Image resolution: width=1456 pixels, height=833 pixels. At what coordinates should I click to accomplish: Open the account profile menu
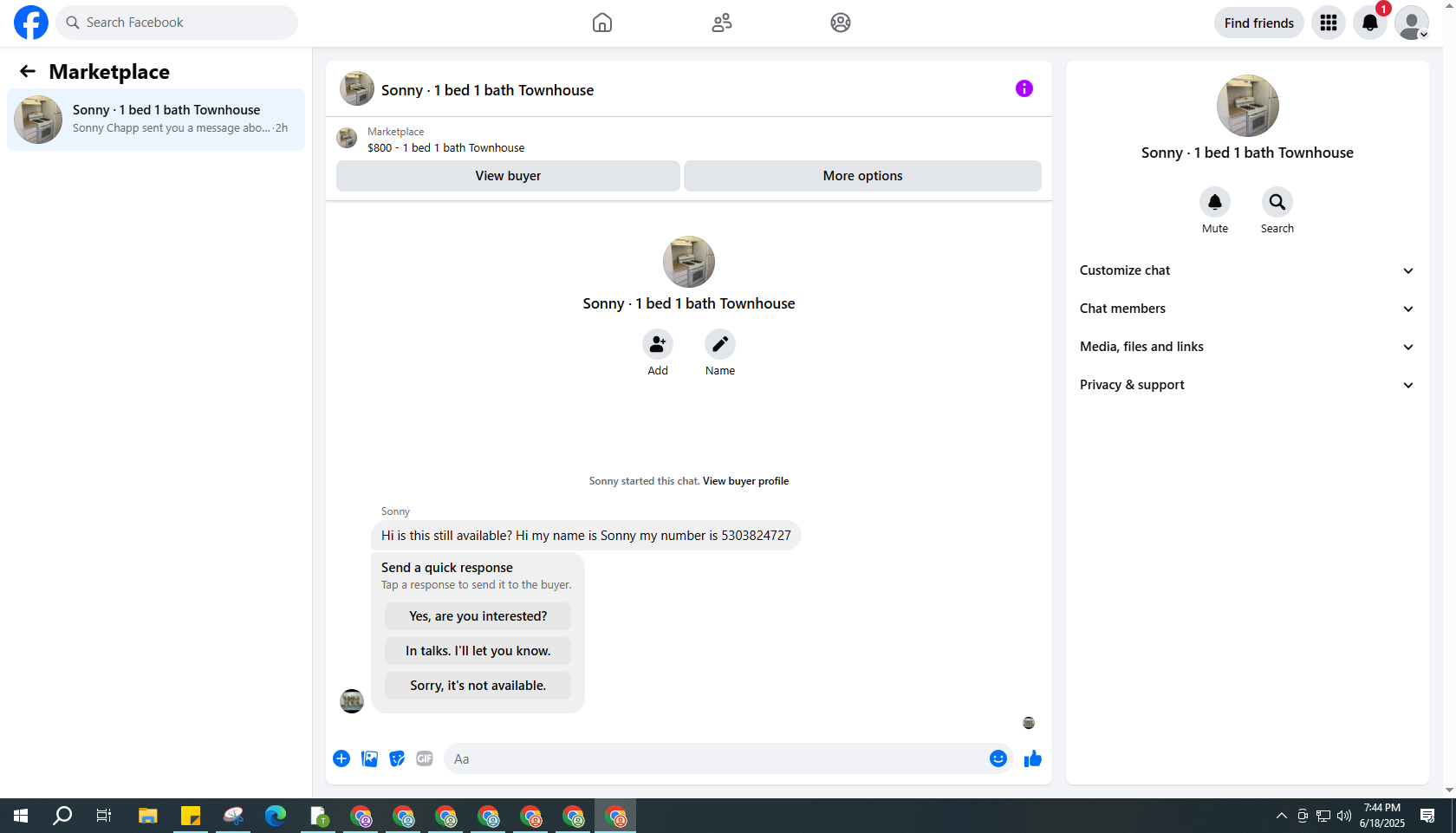pyautogui.click(x=1412, y=23)
